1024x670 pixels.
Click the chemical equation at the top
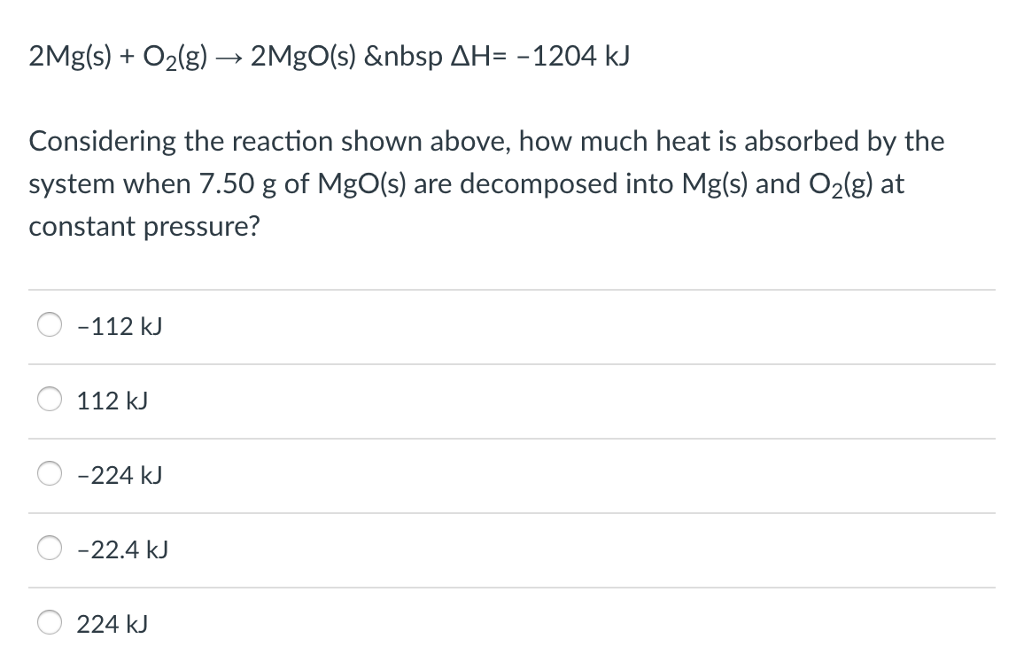[328, 56]
